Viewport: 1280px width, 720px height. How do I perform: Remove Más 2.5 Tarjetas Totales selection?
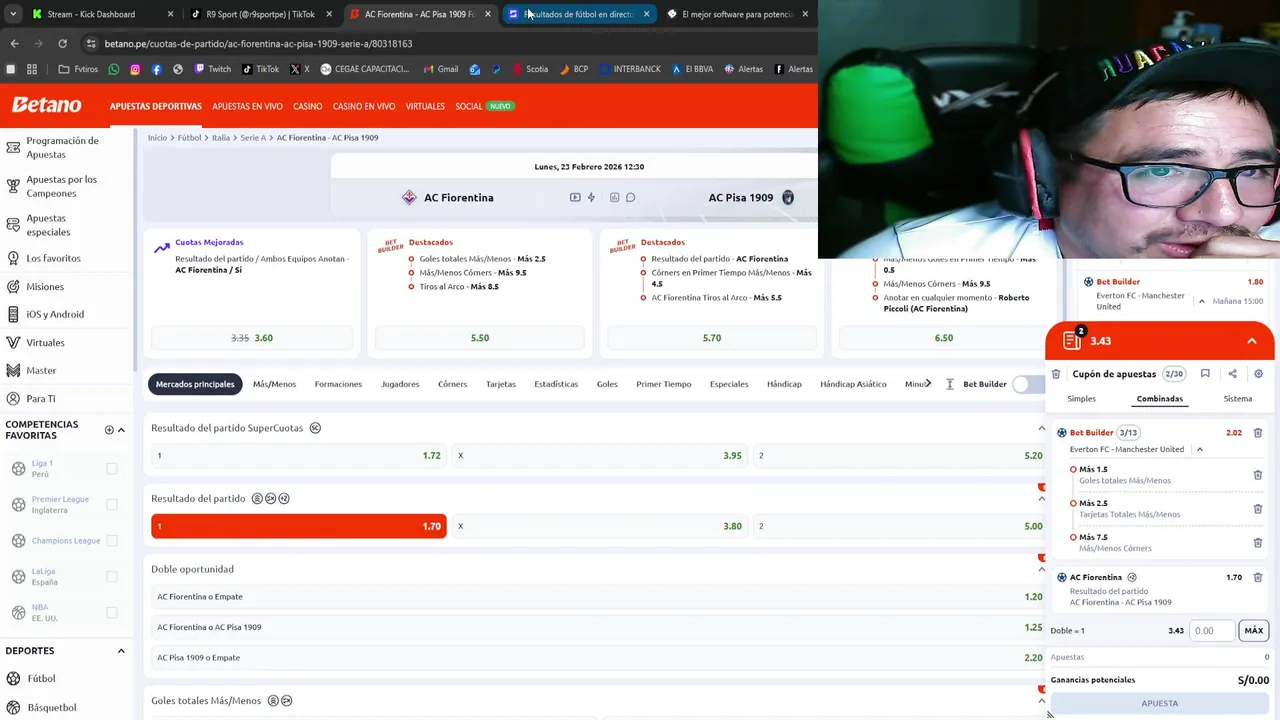(x=1258, y=509)
